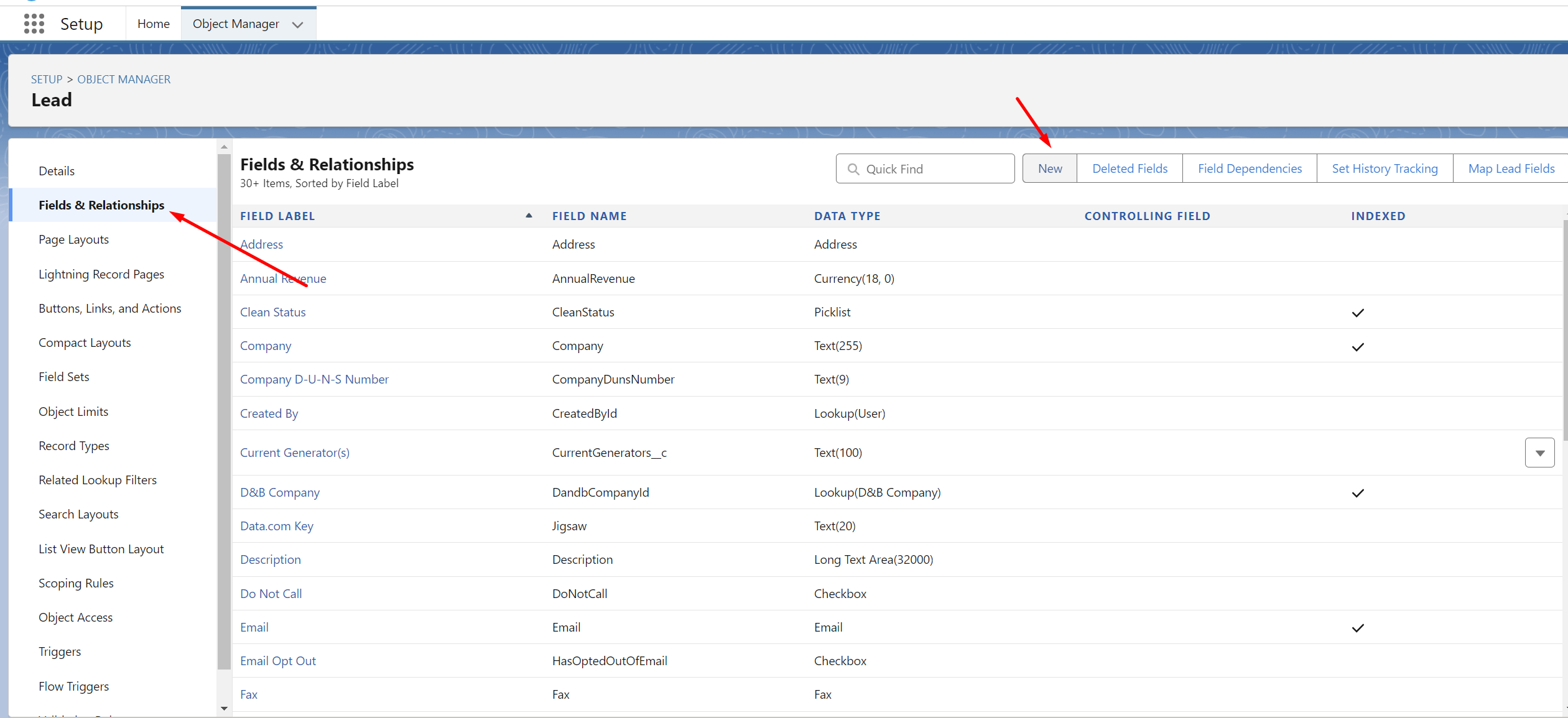Open the Current Generator(s) row action dropdown
Viewport: 1568px width, 718px height.
tap(1539, 453)
